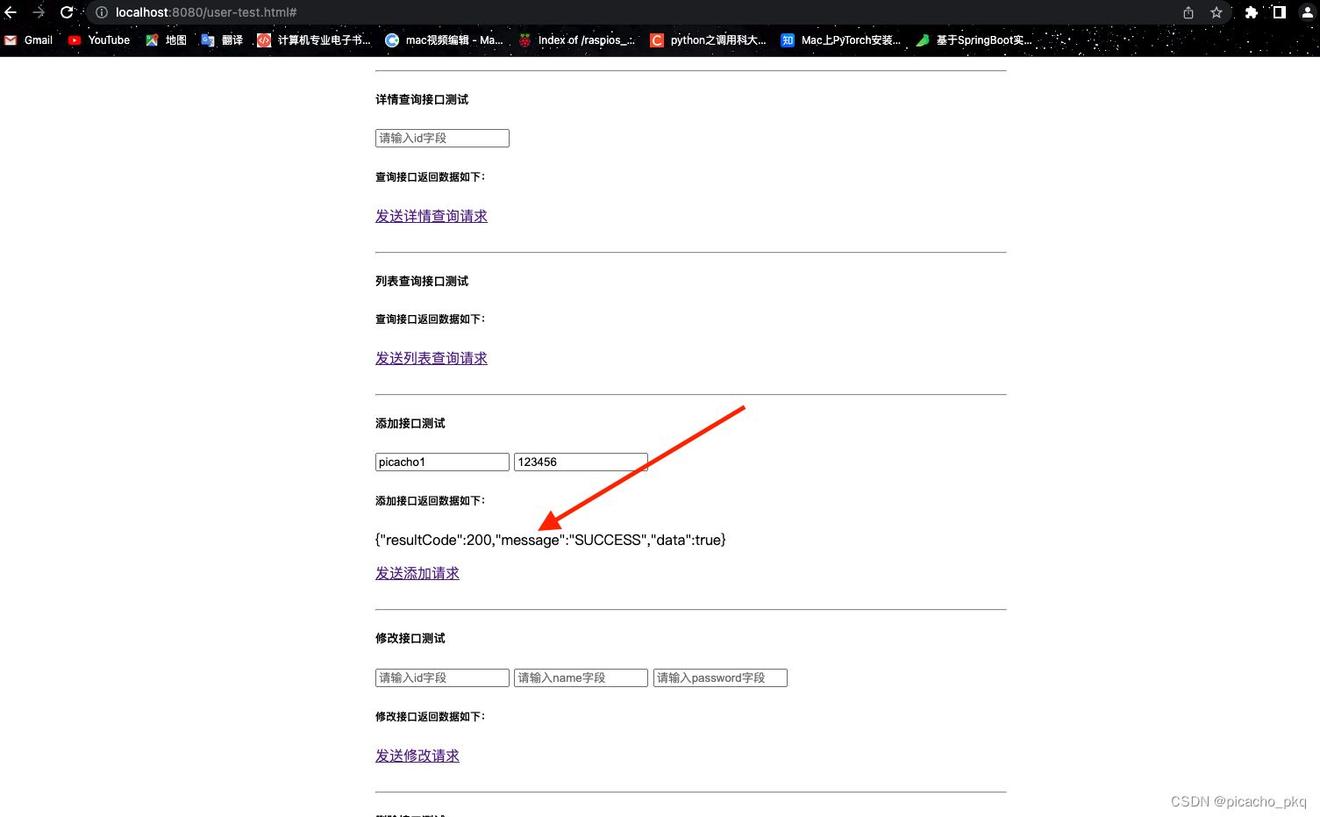The height and width of the screenshot is (817, 1320).
Task: Open the YouTube bookmark
Action: tap(99, 40)
